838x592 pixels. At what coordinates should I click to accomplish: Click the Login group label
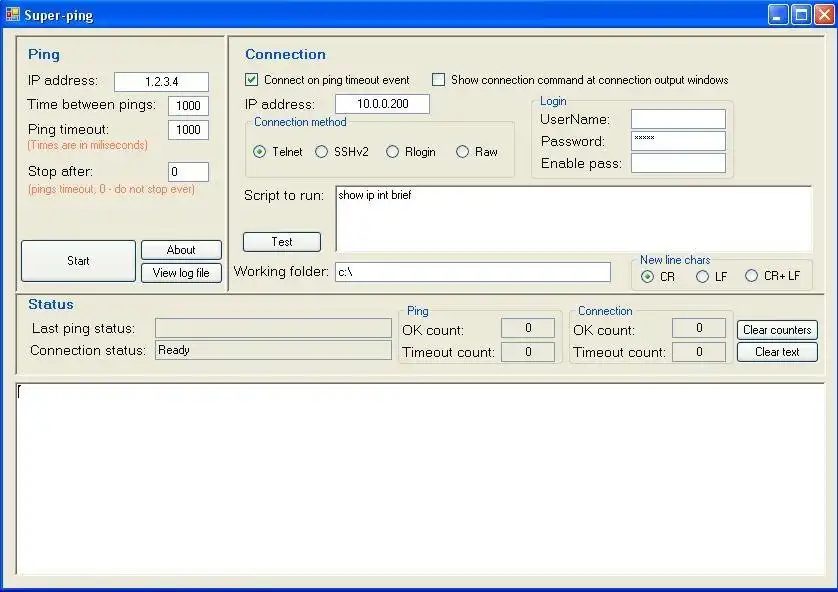(553, 101)
